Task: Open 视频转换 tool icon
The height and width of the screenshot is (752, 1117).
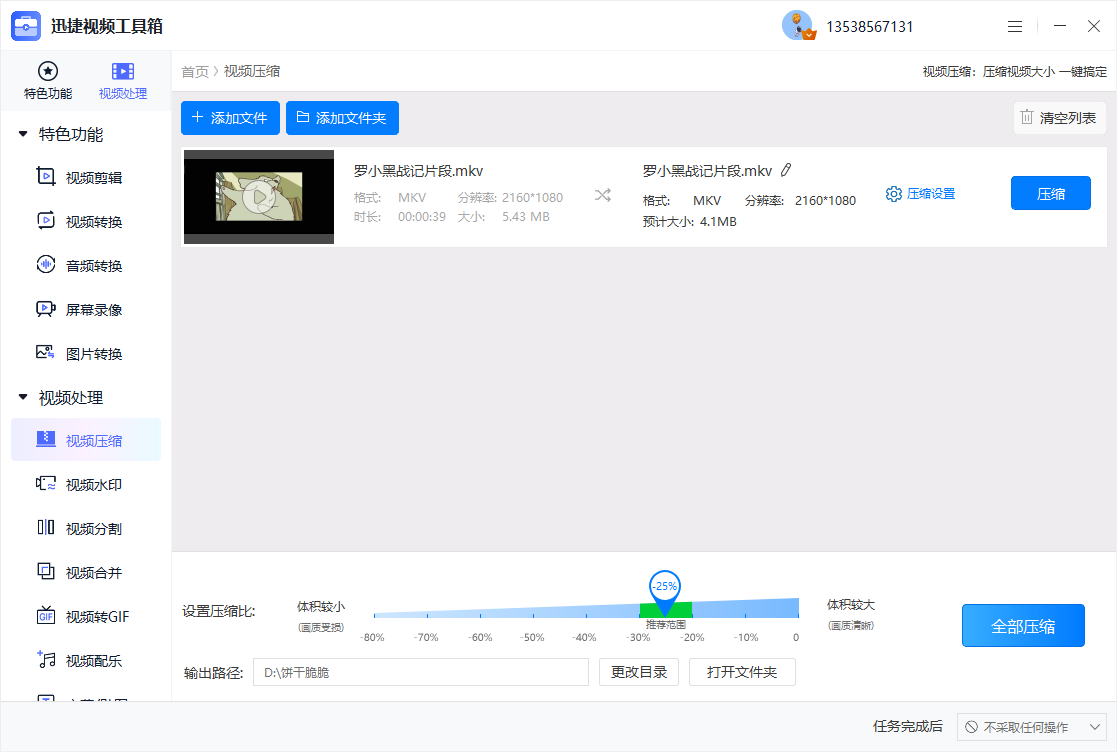Action: point(46,221)
